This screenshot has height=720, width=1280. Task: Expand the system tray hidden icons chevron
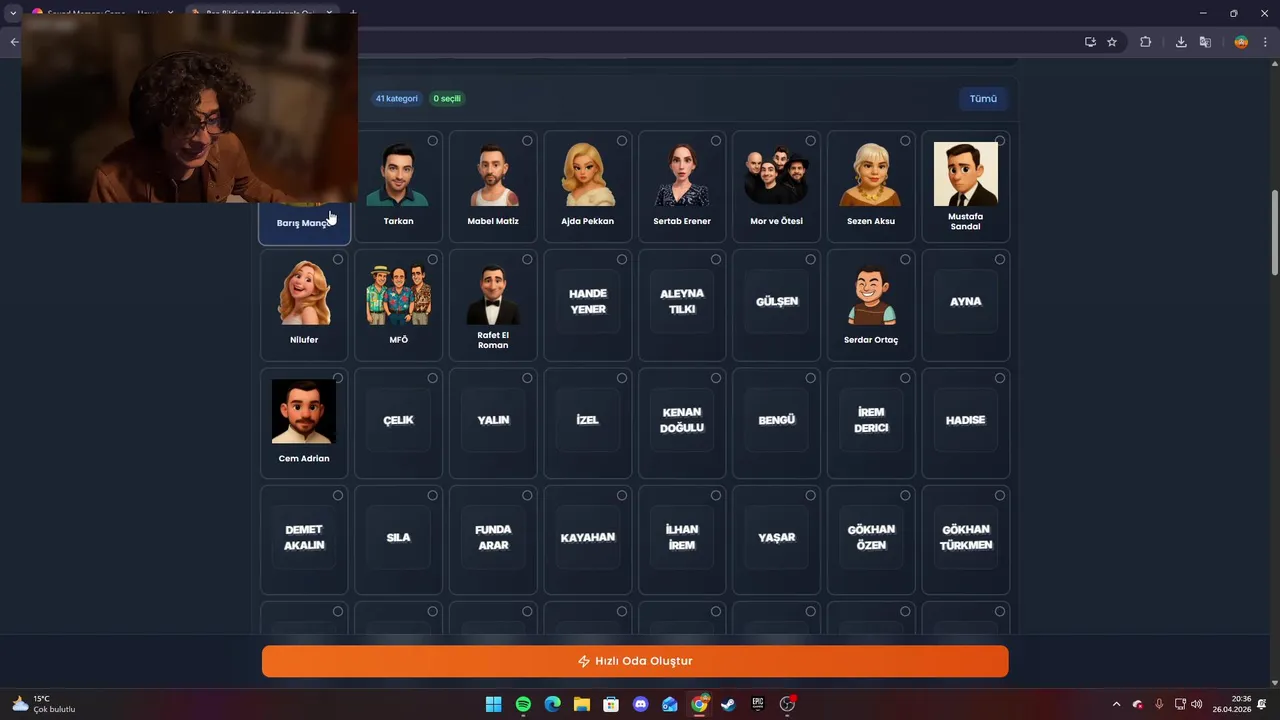click(x=1116, y=704)
